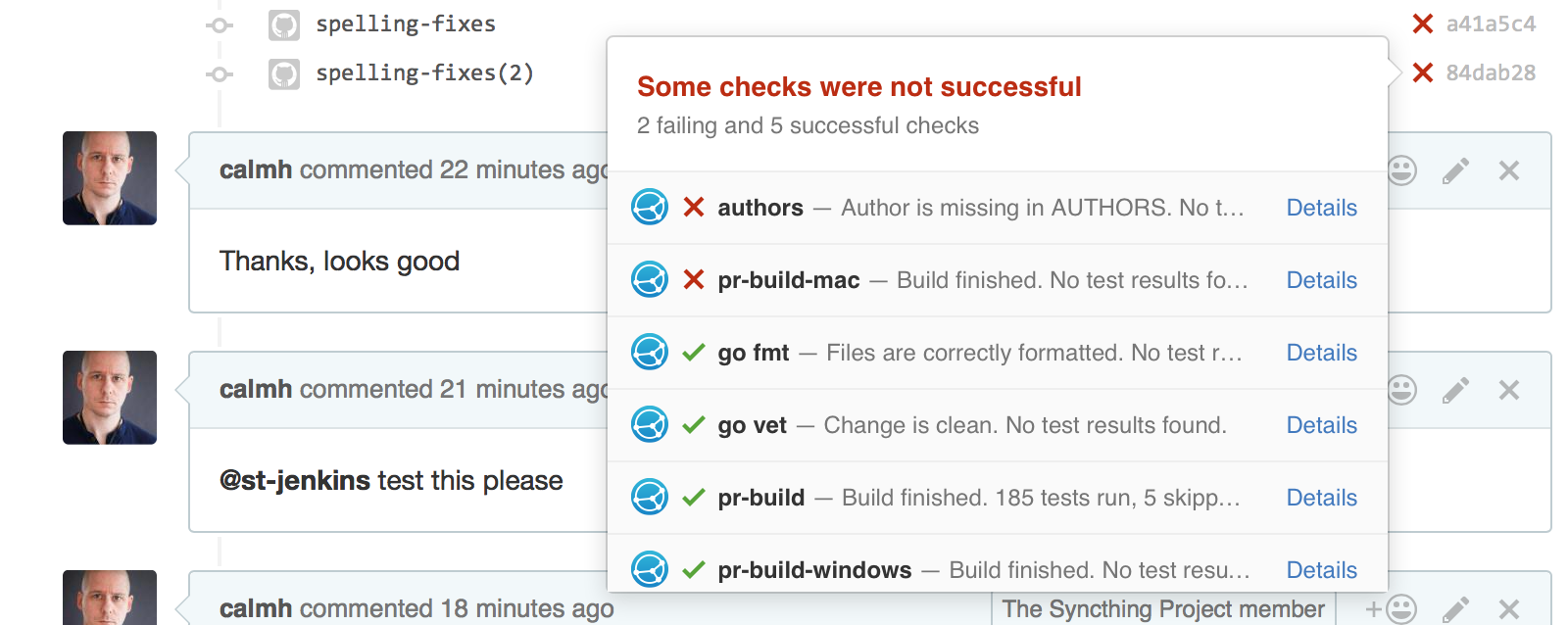
Task: Click the failed status X beside 84dab28
Action: (x=1423, y=72)
